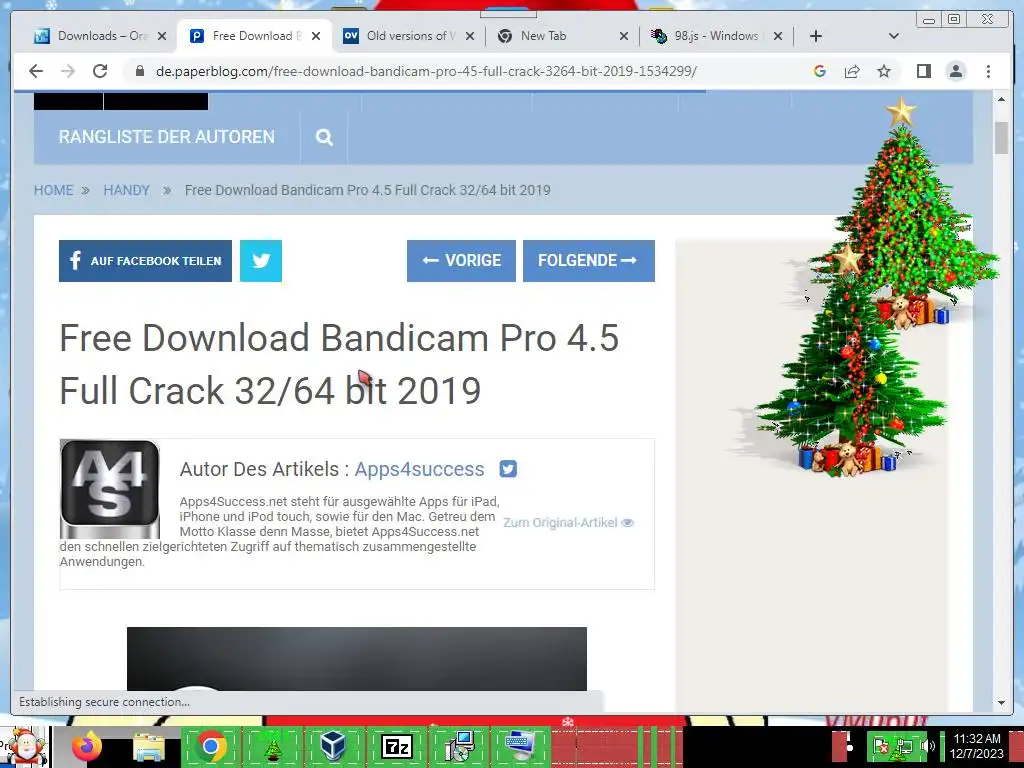Screen dimensions: 1024x768
Task: Open Chrome taskbar icon
Action: tap(211, 746)
